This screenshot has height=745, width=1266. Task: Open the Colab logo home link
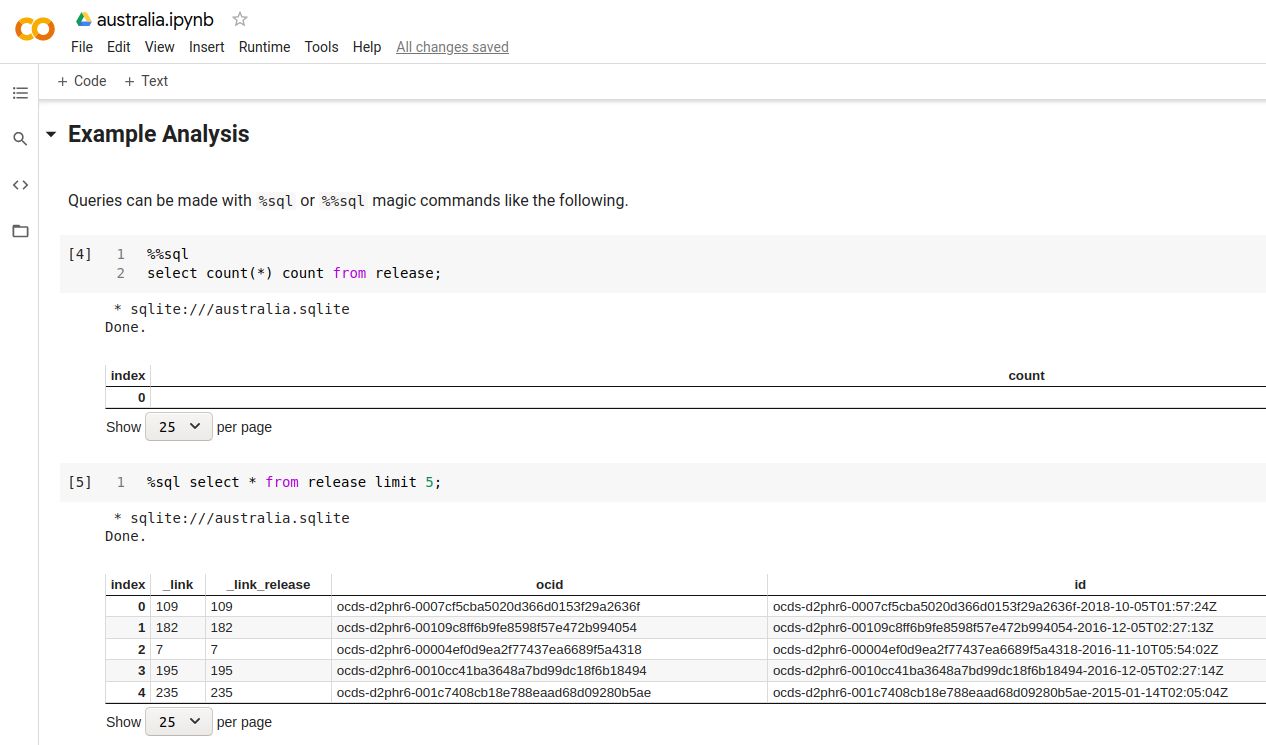34,29
